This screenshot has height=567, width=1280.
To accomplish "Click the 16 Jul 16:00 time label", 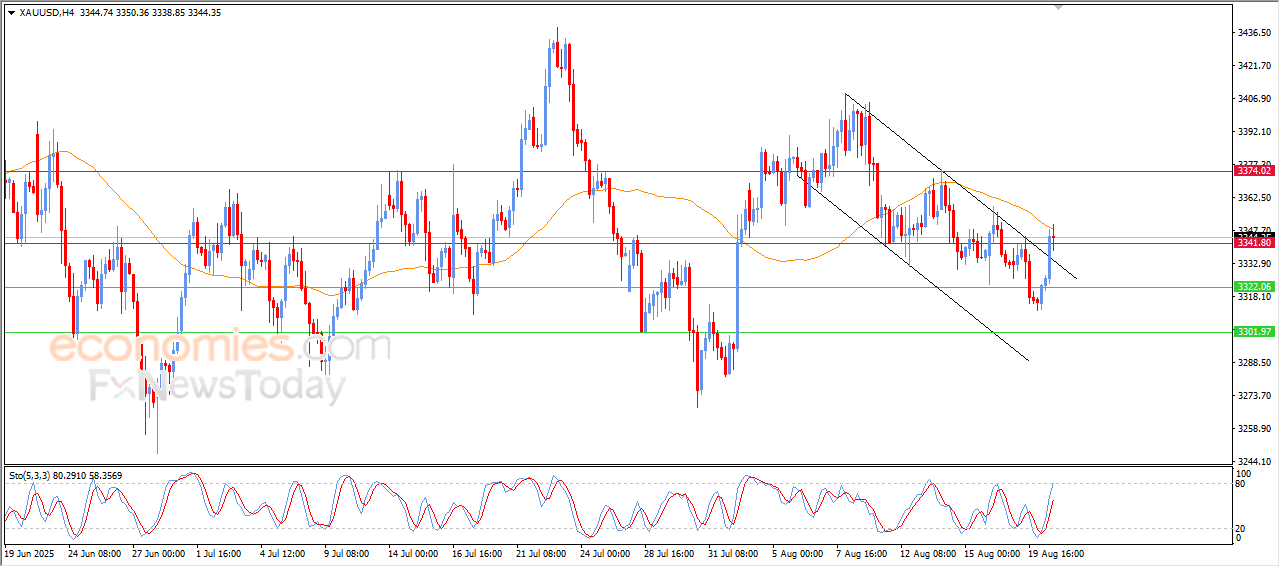I will [478, 553].
